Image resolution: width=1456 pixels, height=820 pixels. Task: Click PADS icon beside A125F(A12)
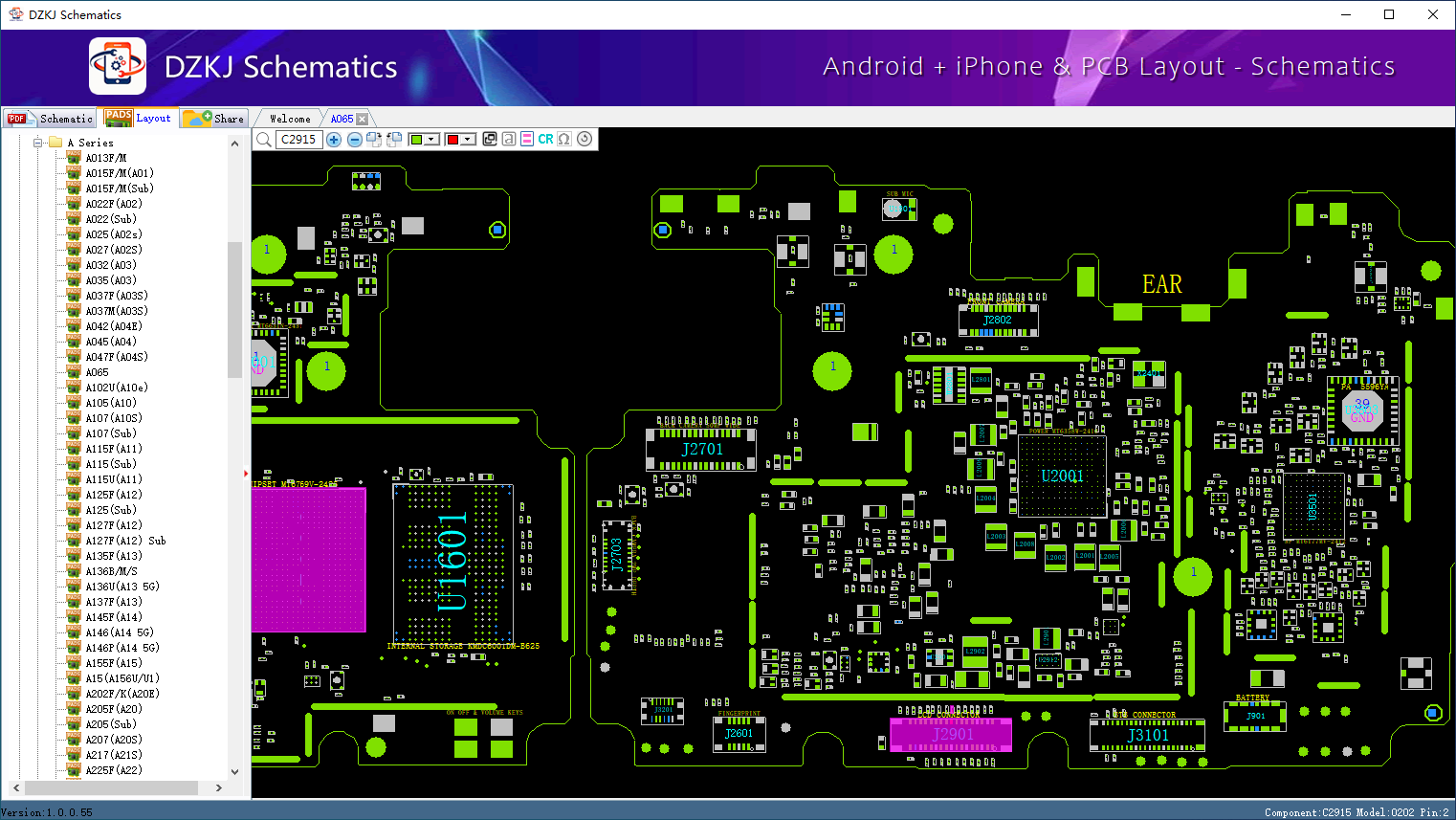(74, 495)
